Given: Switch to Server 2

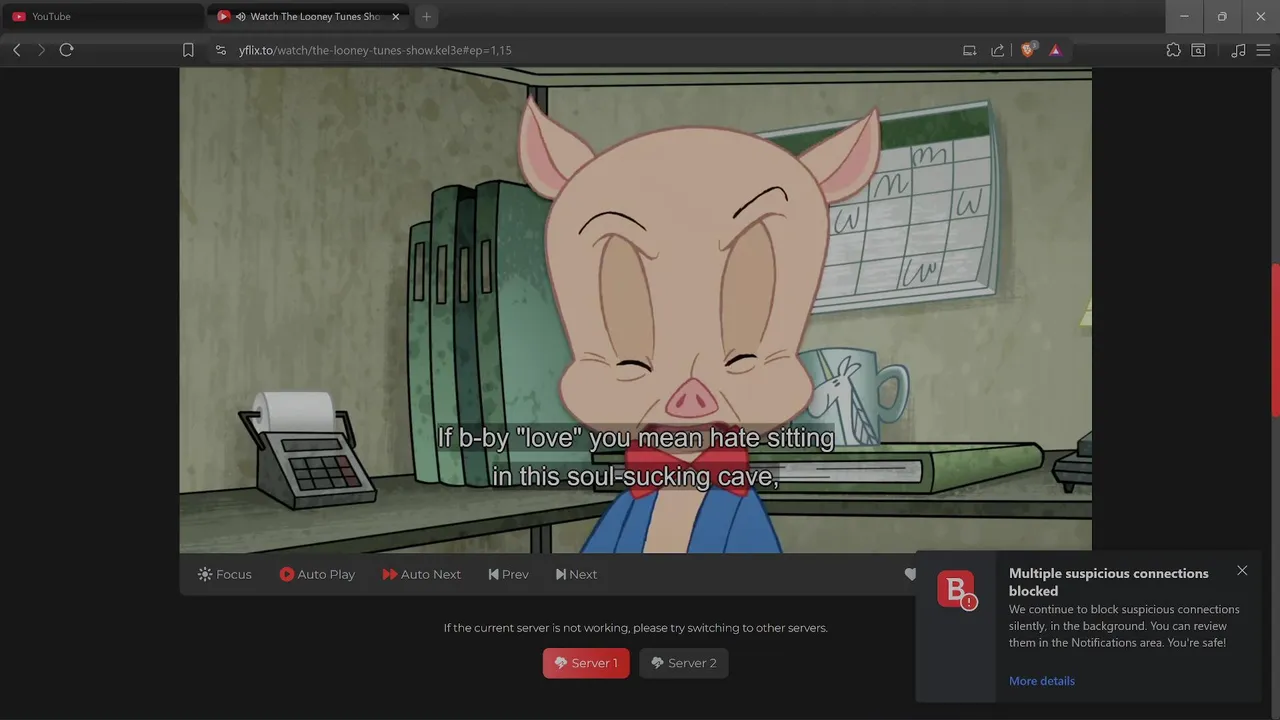Looking at the screenshot, I should pos(684,663).
